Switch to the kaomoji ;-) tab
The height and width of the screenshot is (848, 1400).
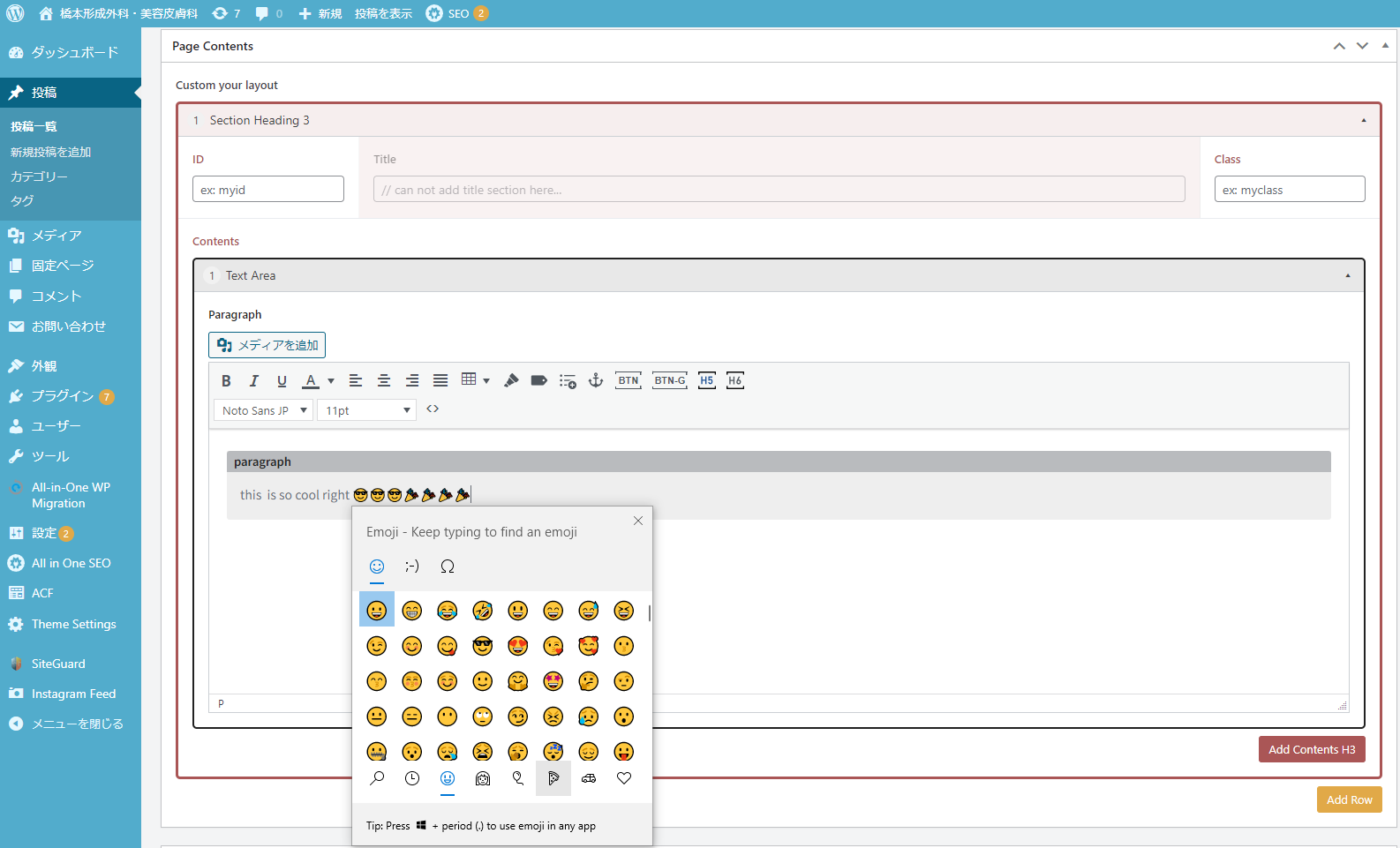[x=412, y=567]
